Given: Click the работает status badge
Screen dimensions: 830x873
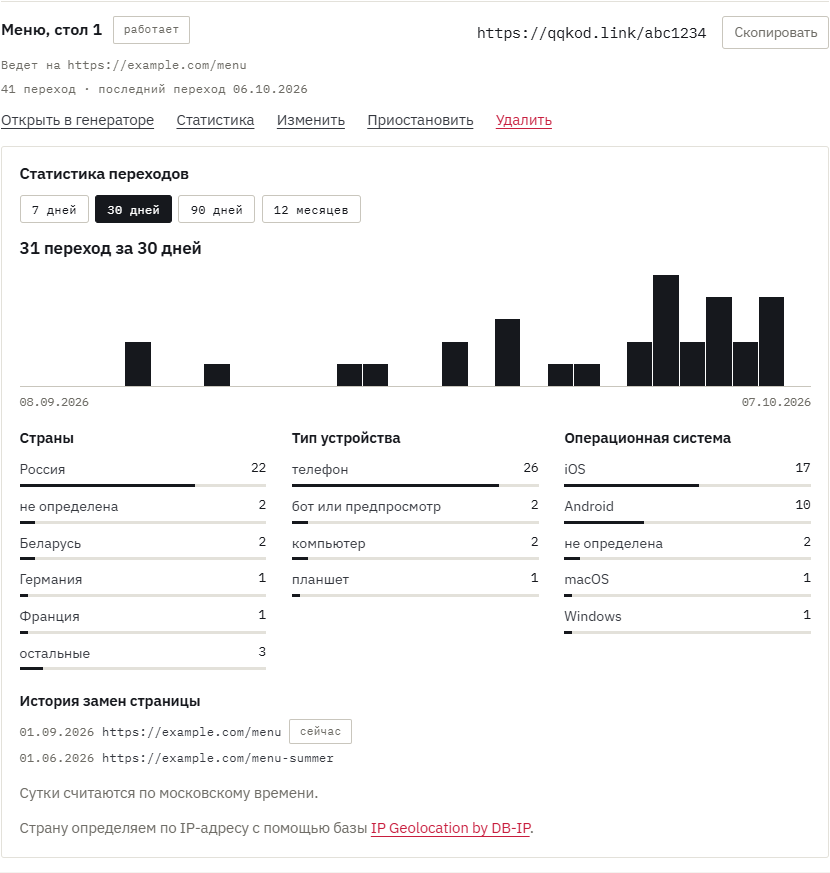Looking at the screenshot, I should 151,30.
